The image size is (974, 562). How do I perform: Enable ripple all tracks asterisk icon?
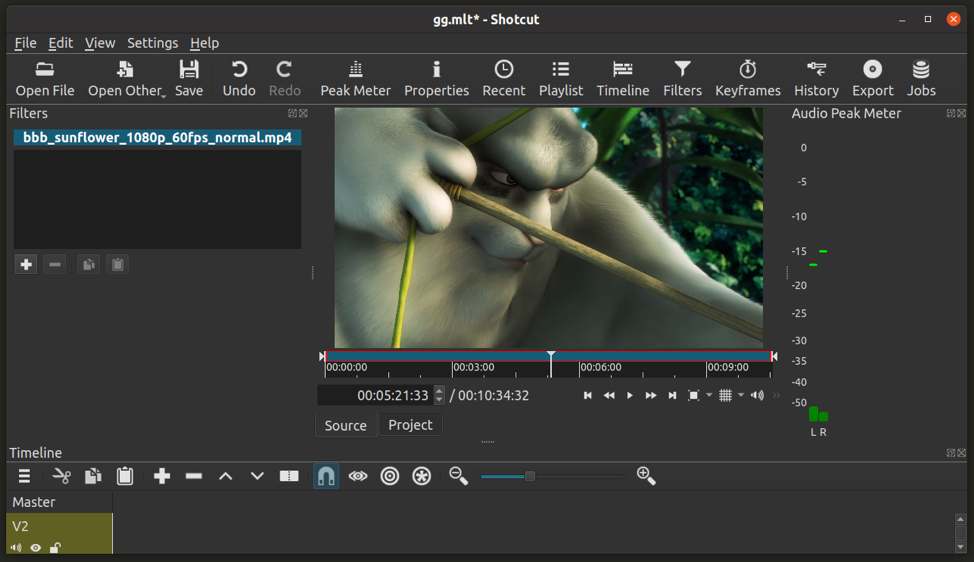(422, 477)
